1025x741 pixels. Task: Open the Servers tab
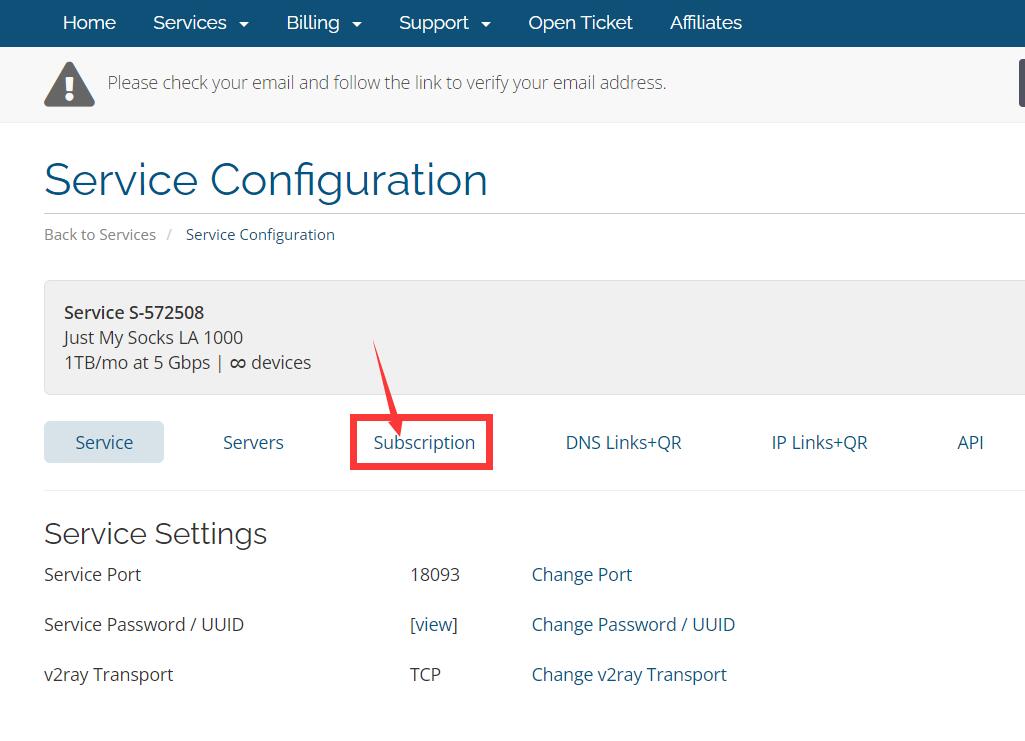(x=253, y=442)
